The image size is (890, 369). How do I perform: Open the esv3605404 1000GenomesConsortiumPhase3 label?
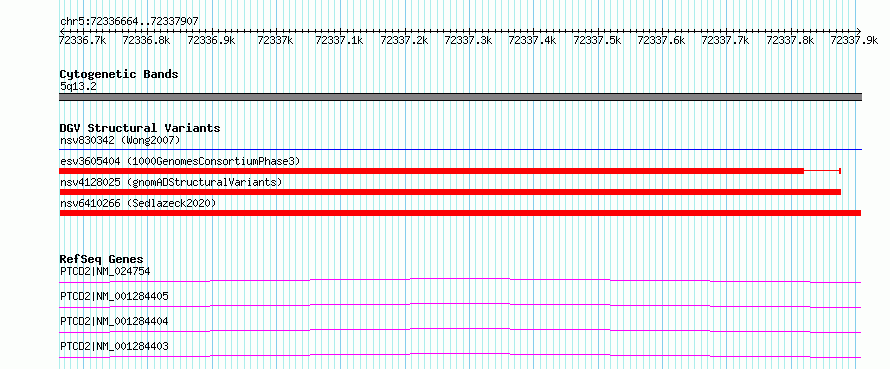[180, 162]
